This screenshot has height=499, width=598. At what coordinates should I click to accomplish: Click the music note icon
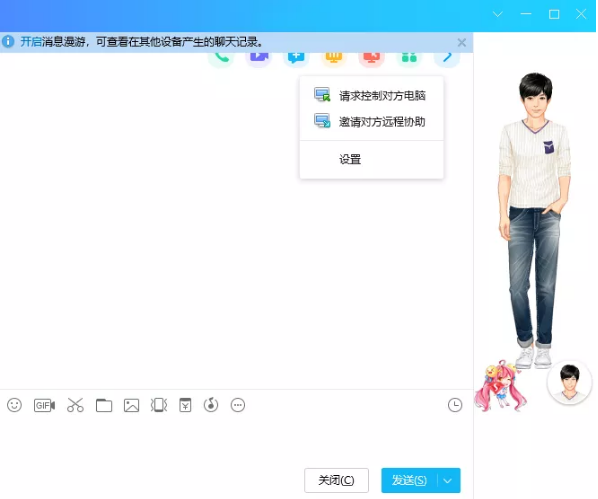(x=211, y=405)
